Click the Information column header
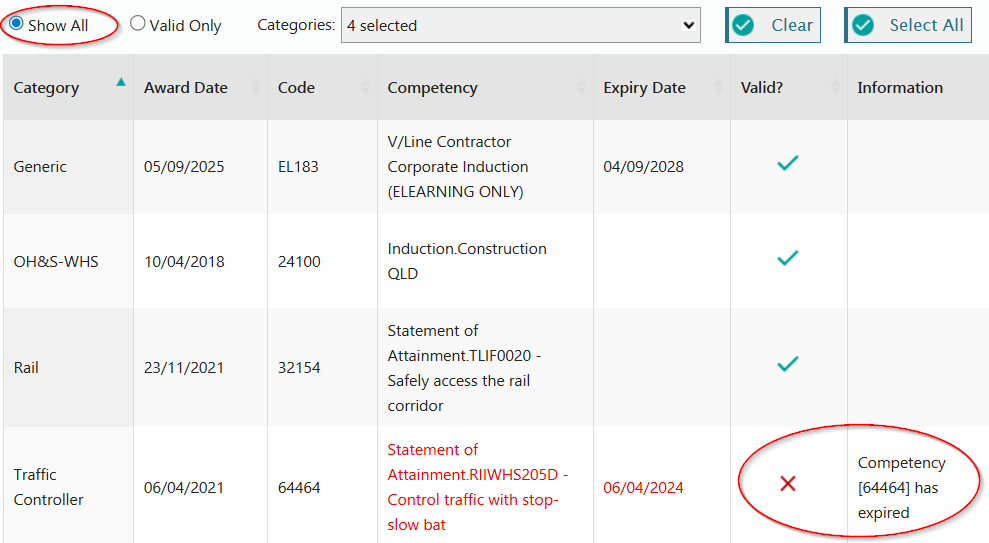The image size is (989, 543). coord(900,88)
